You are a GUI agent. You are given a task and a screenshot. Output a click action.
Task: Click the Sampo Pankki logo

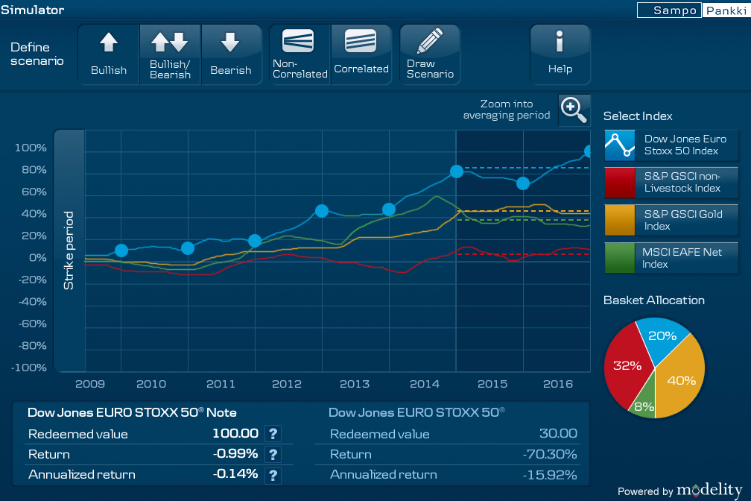pos(694,10)
